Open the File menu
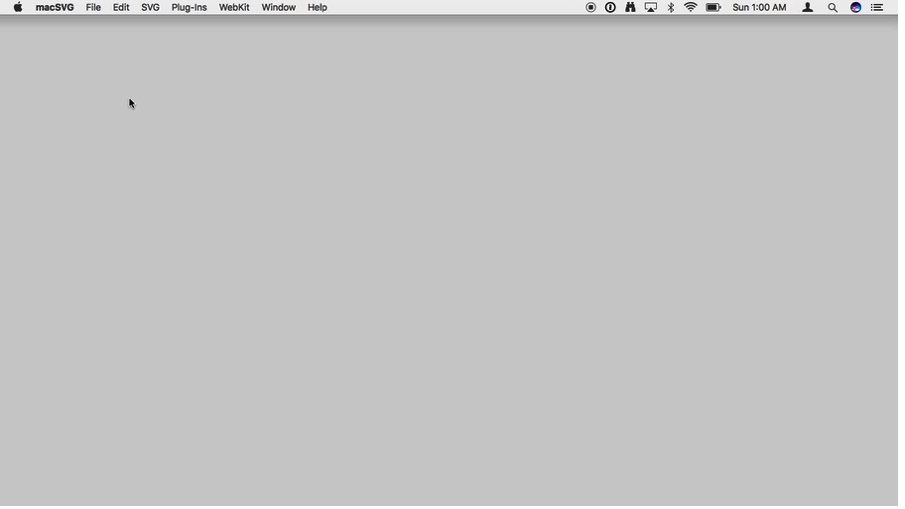This screenshot has height=509, width=905. point(93,7)
